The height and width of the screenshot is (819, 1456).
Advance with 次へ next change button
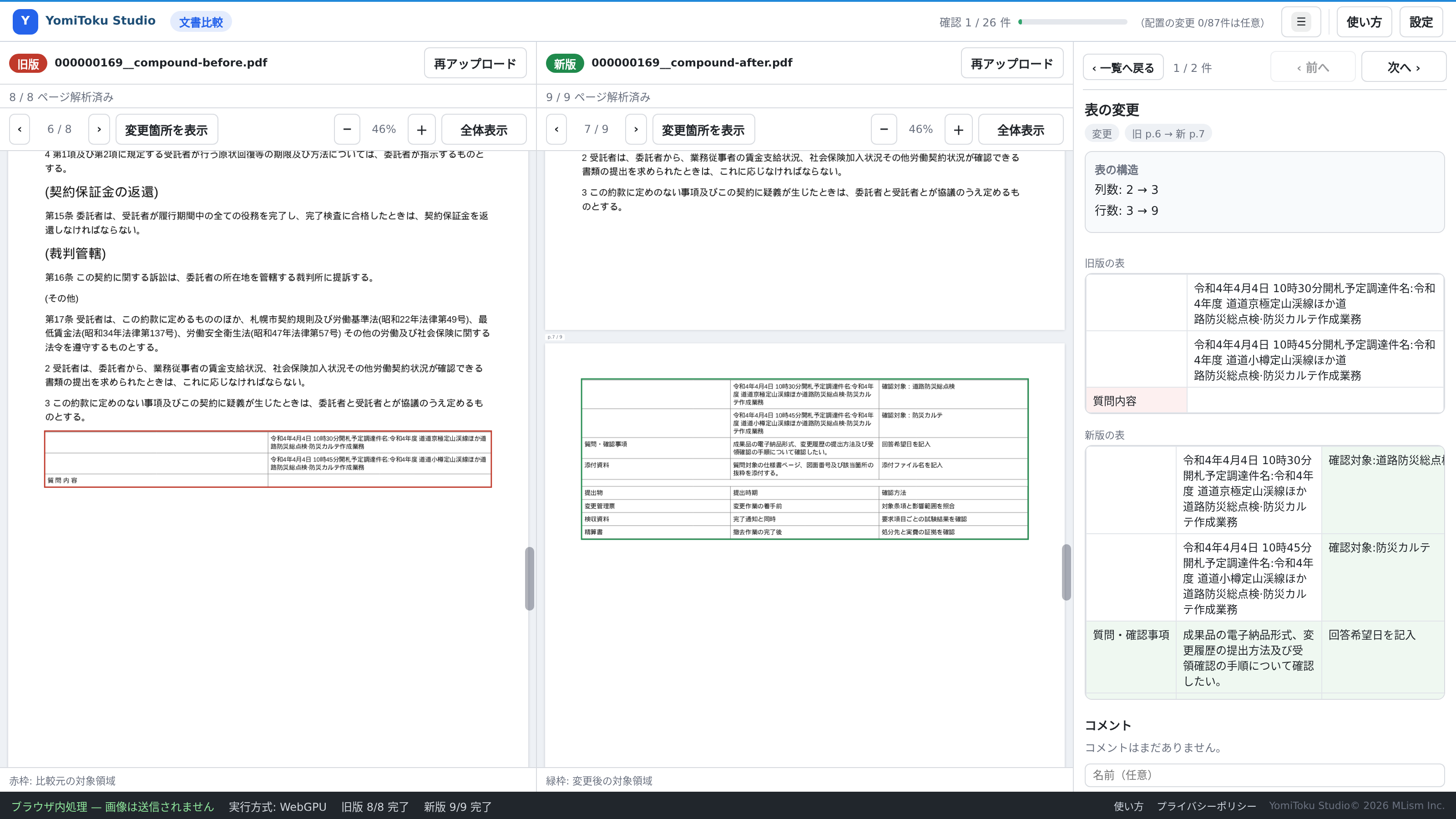pyautogui.click(x=1403, y=67)
